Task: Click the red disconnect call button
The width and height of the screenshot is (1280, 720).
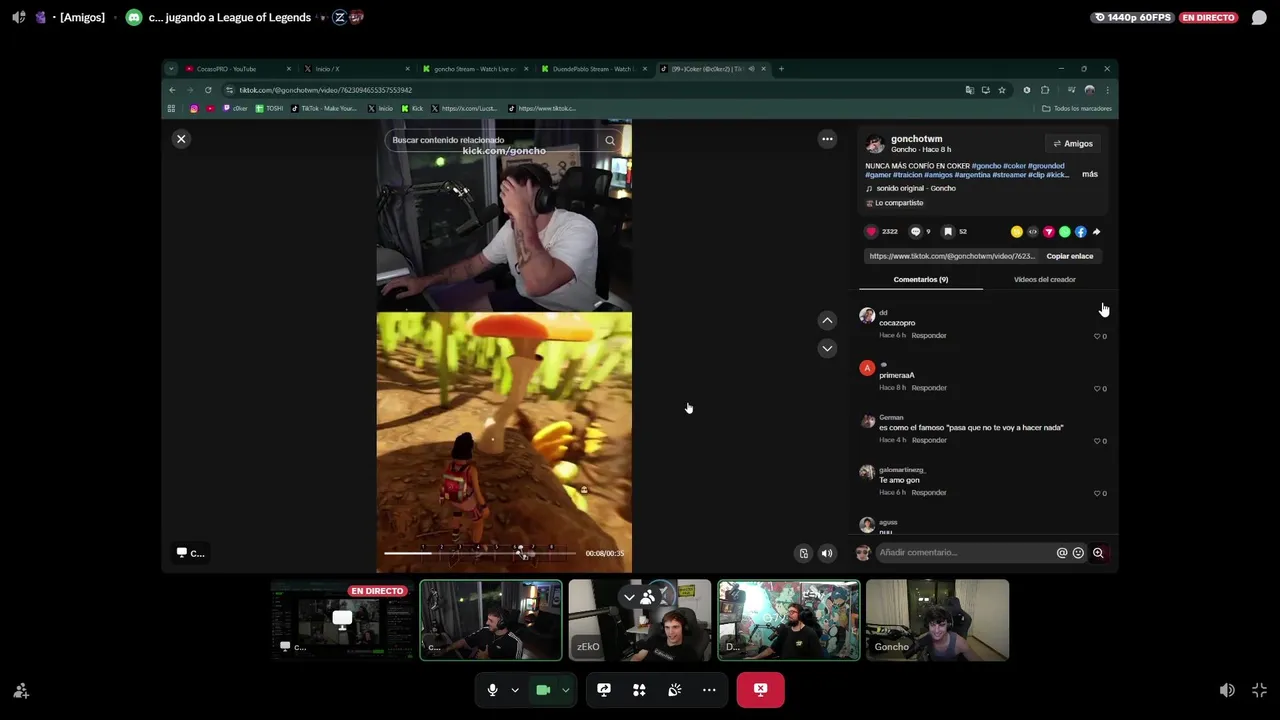Action: [760, 690]
